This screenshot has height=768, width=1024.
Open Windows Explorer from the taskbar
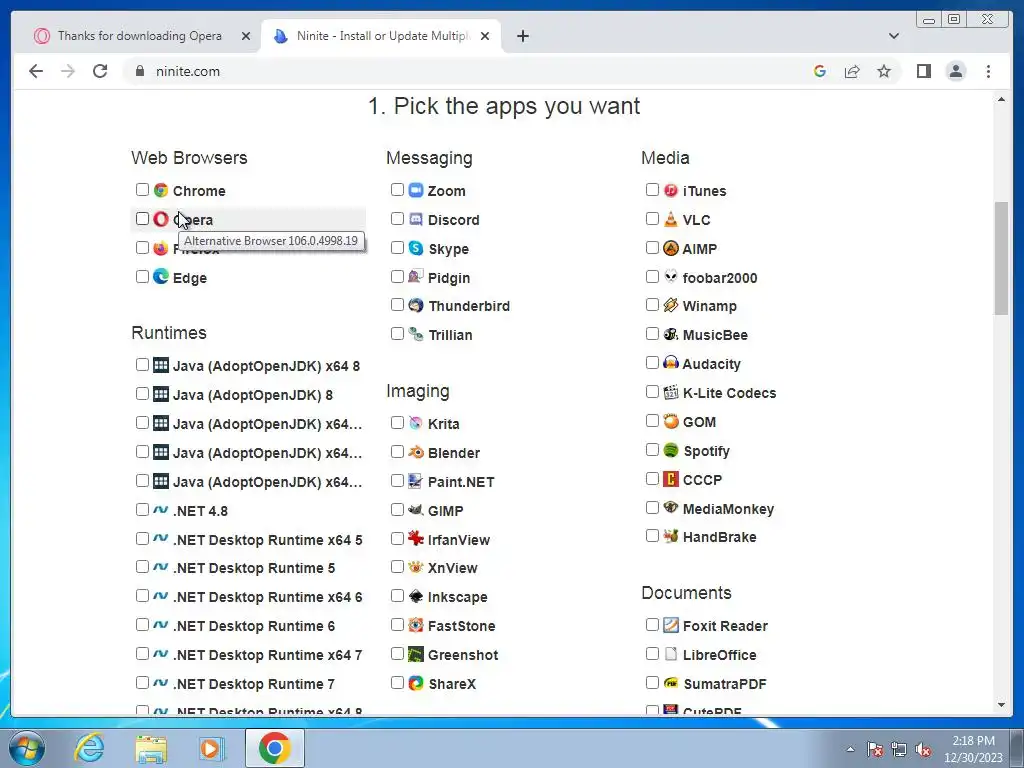click(x=151, y=748)
